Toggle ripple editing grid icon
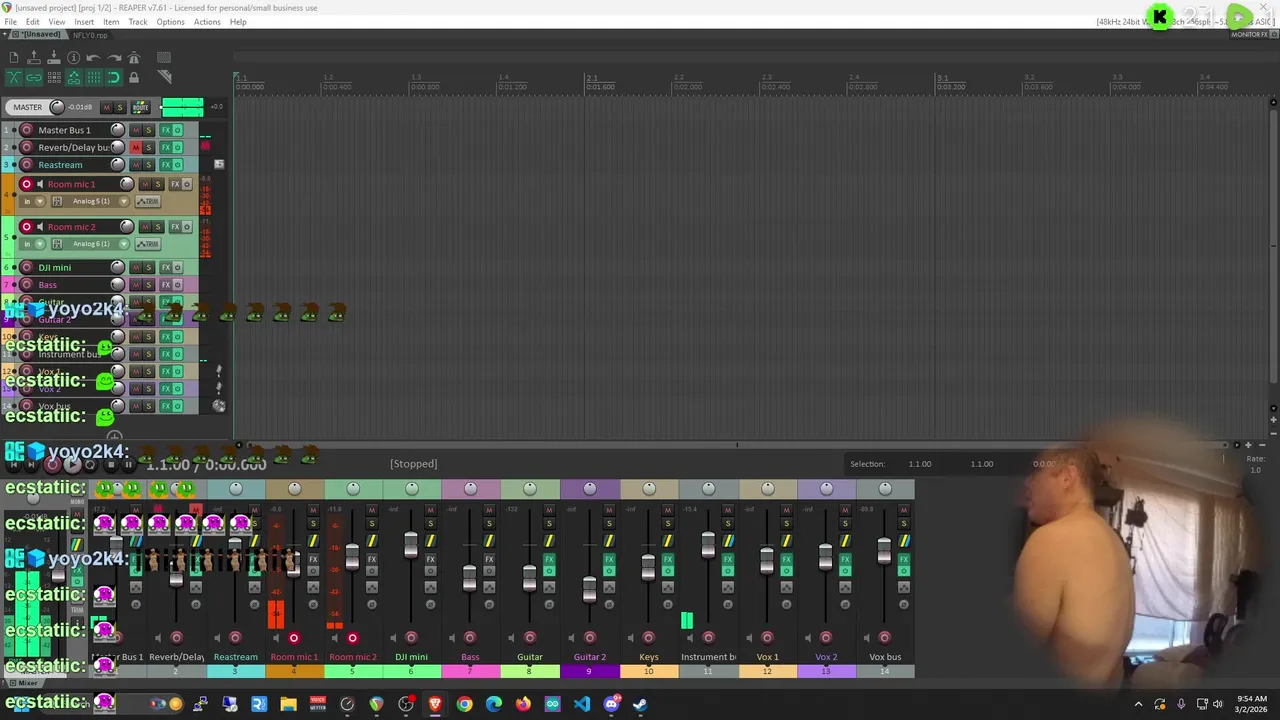Image resolution: width=1280 pixels, height=720 pixels. tap(54, 77)
